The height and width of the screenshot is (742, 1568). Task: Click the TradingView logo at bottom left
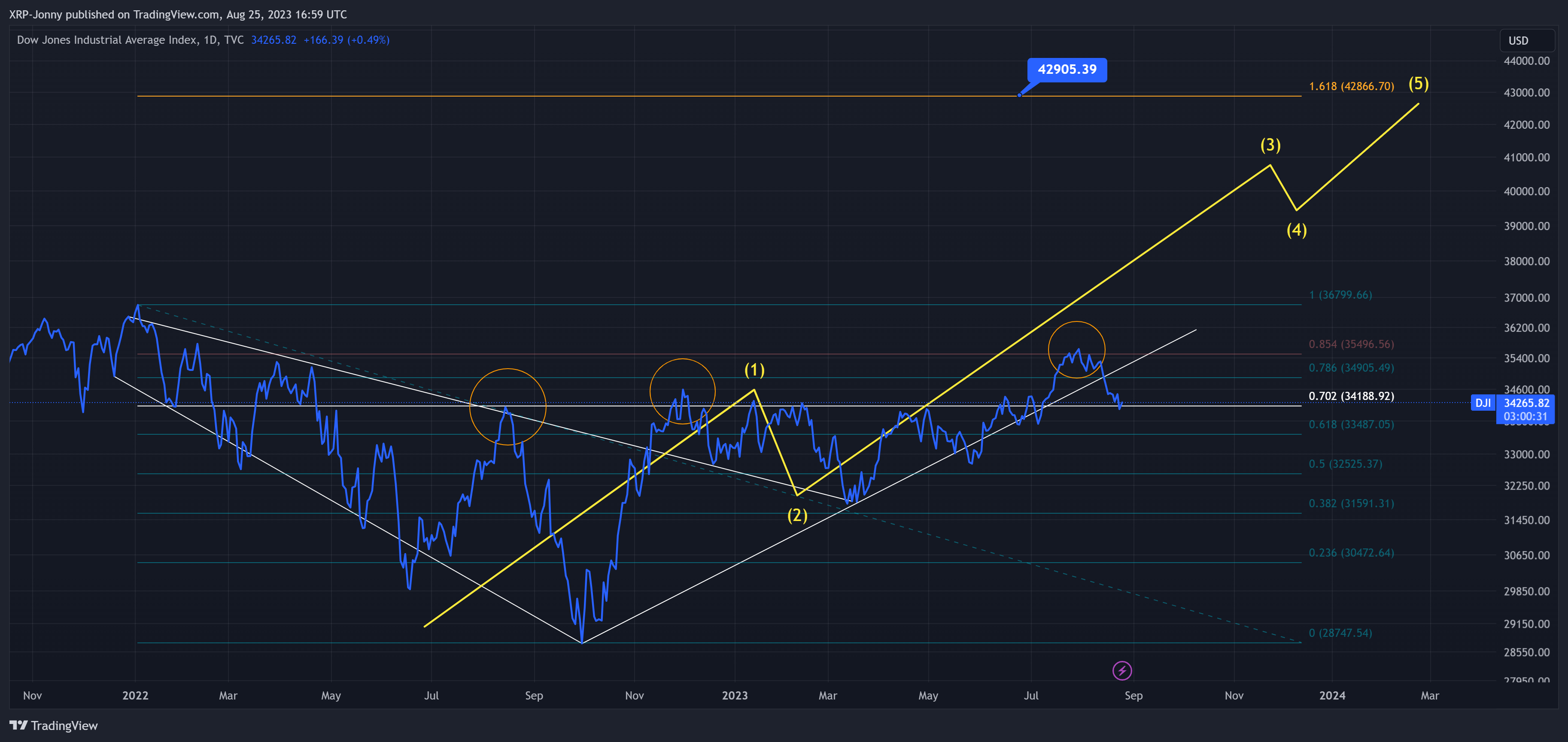[x=54, y=726]
